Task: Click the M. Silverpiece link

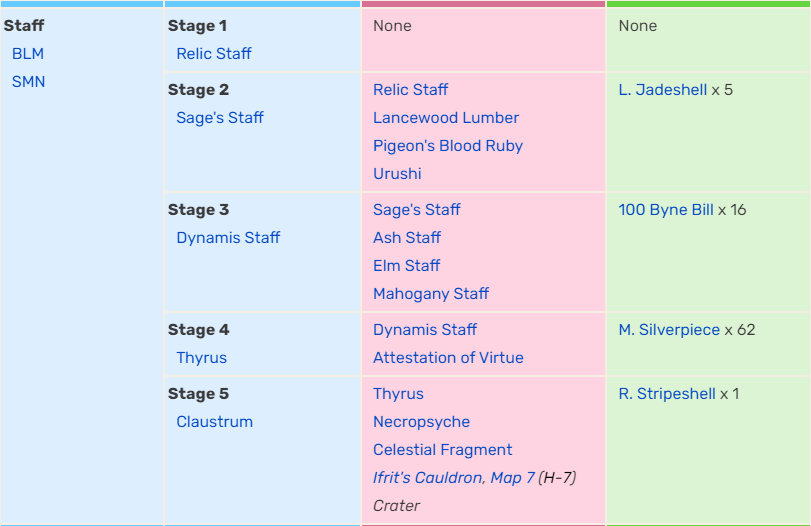Action: tap(669, 330)
